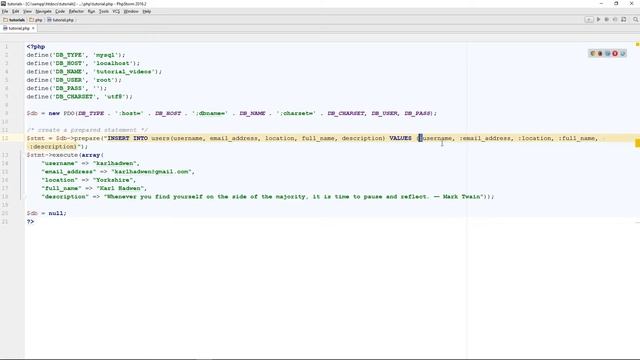This screenshot has height=360, width=640.
Task: Maximize/restore the PhpStorm window
Action: pyautogui.click(x=616, y=3)
